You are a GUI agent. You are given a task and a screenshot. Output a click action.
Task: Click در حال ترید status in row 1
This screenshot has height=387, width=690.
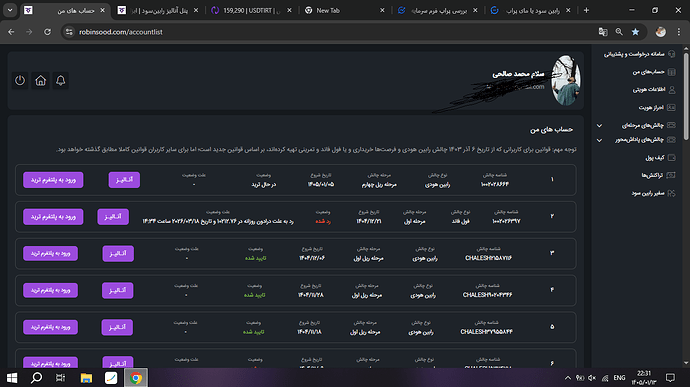click(x=264, y=184)
